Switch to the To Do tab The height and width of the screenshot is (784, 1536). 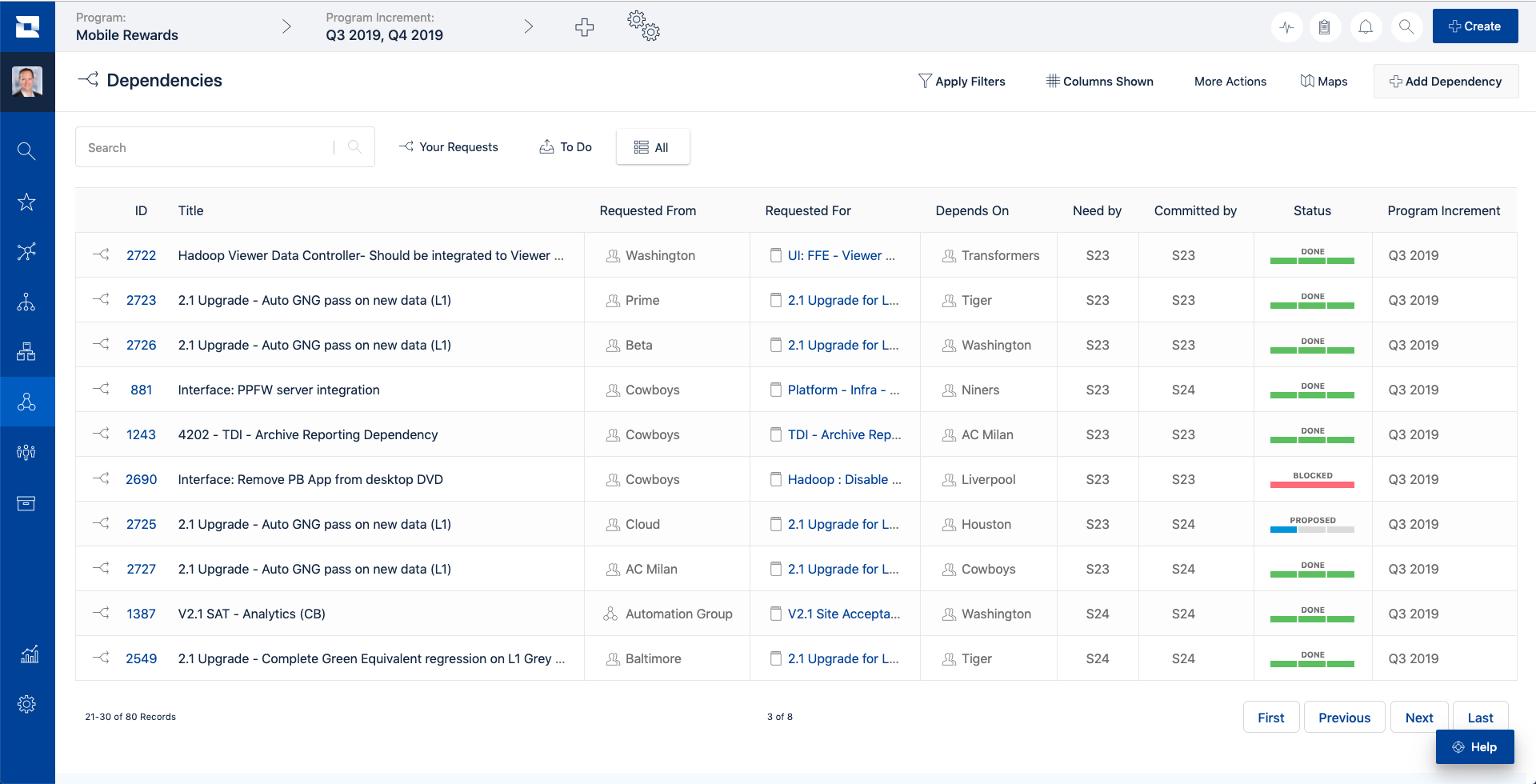pyautogui.click(x=566, y=147)
